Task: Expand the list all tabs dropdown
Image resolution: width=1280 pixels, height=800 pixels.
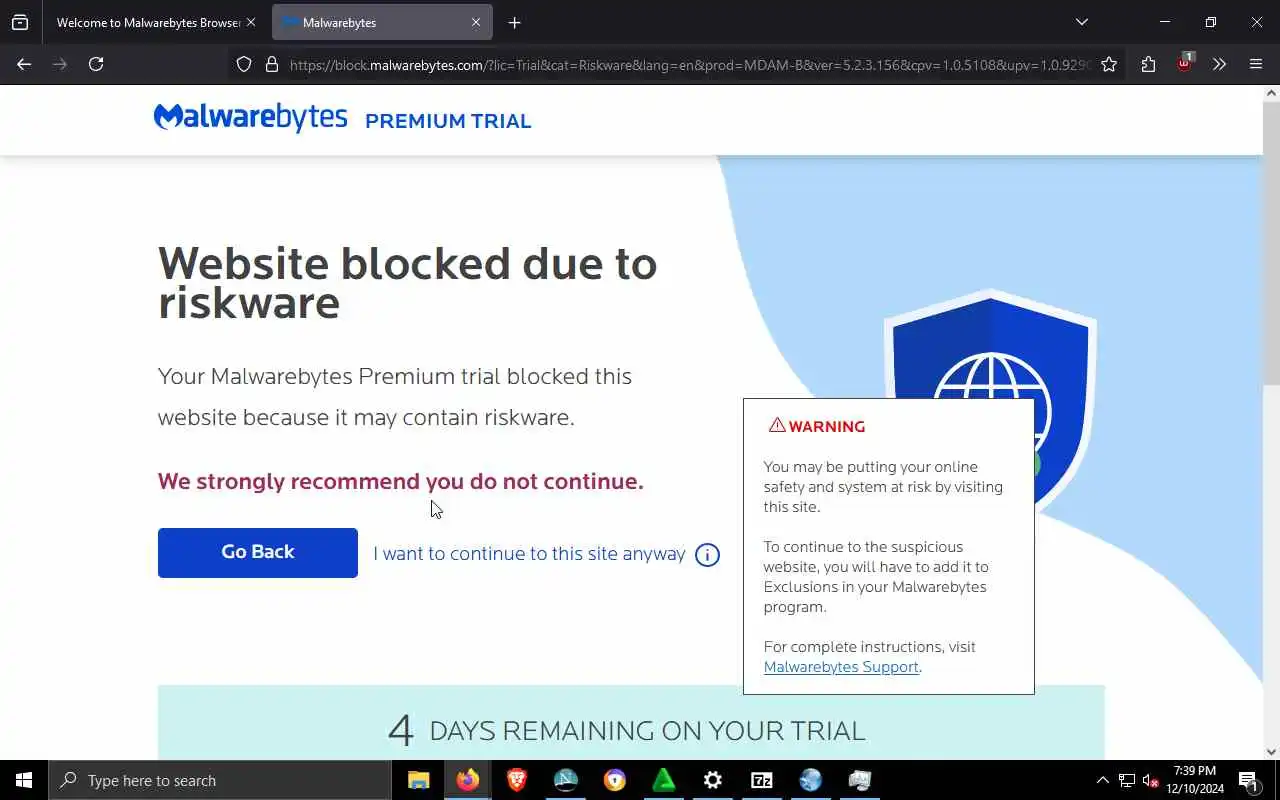Action: click(1081, 22)
